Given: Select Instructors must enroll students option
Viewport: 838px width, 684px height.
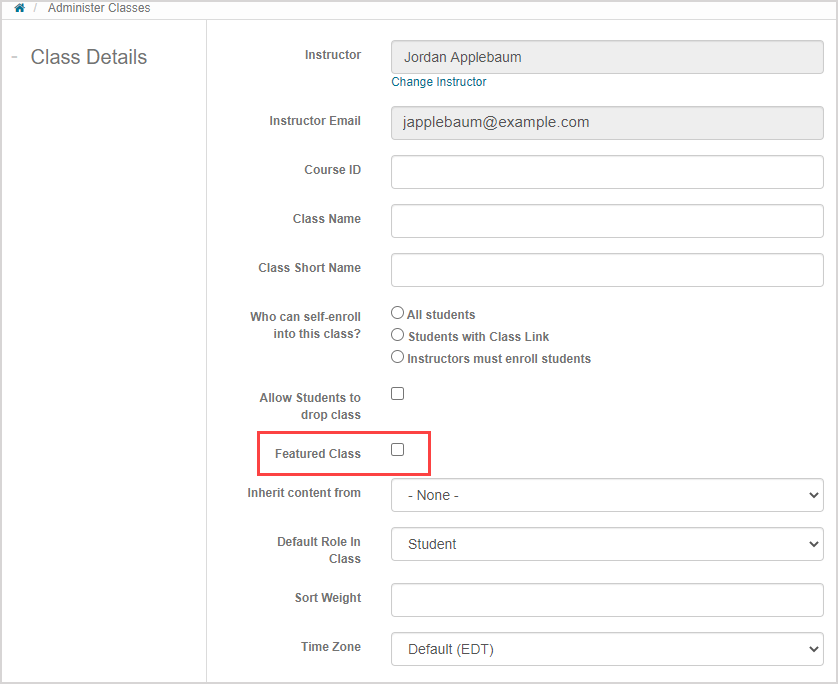Looking at the screenshot, I should (x=398, y=358).
